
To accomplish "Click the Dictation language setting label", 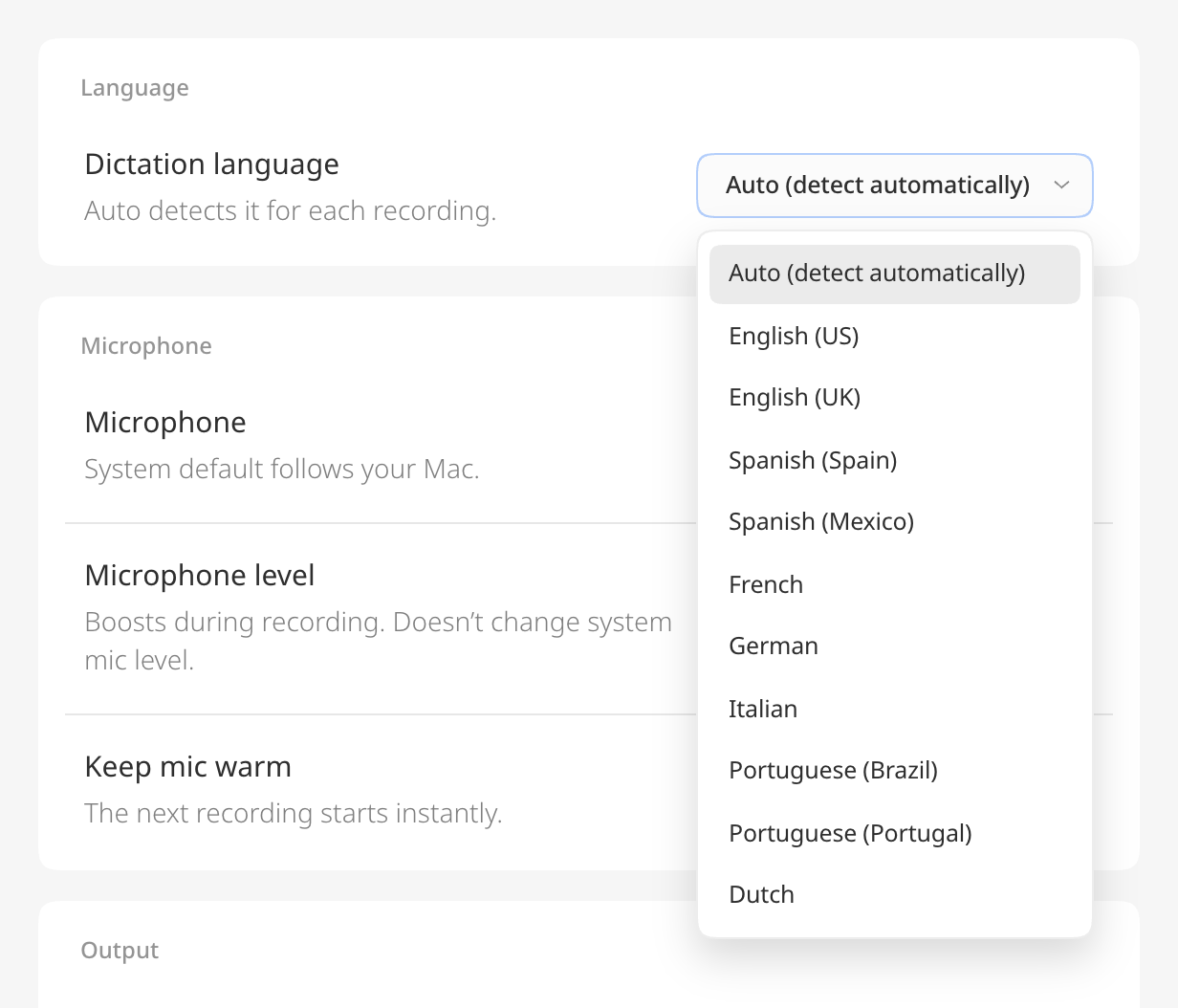I will [x=211, y=164].
